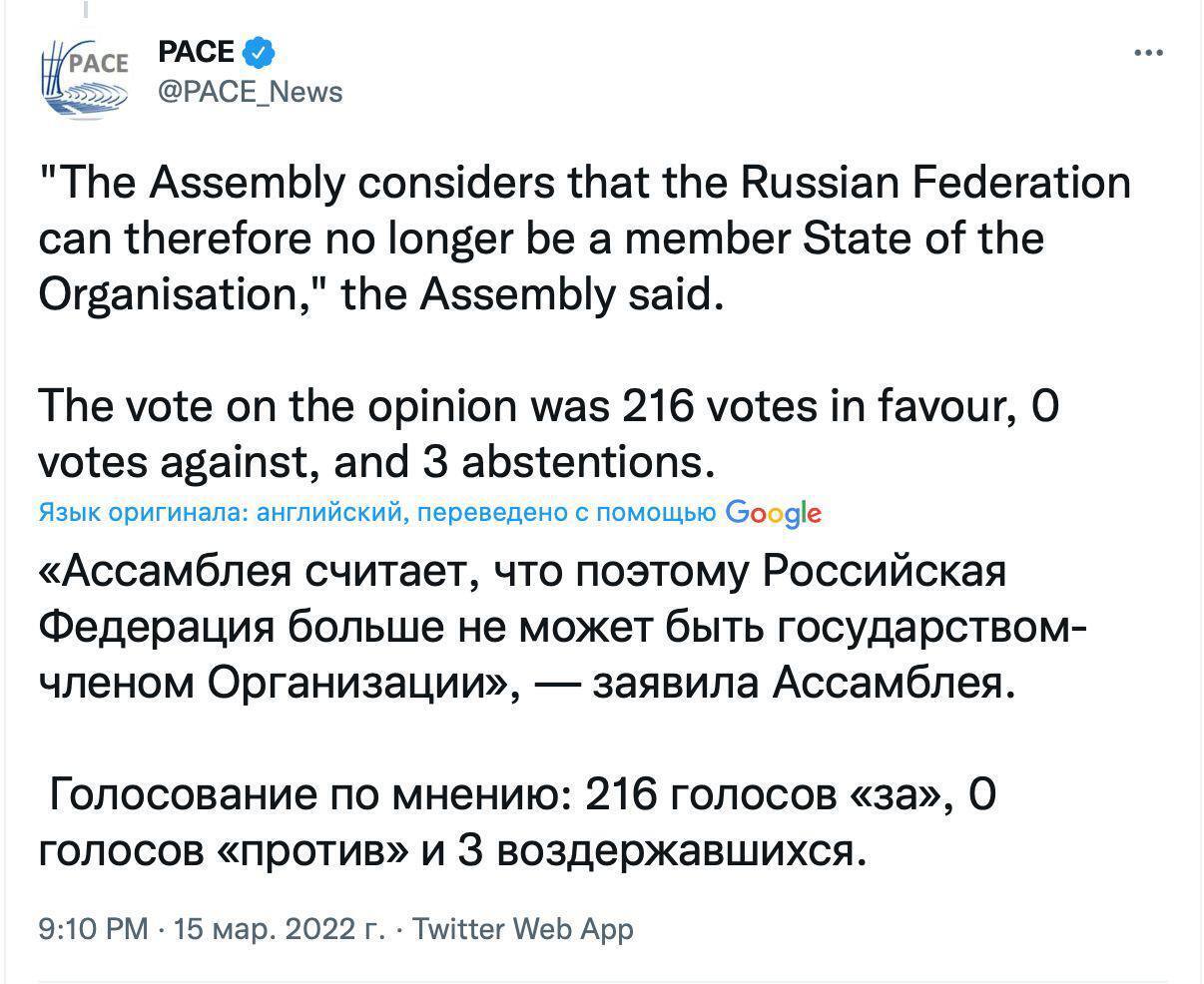Open the three-dot more options menu

pyautogui.click(x=1149, y=53)
